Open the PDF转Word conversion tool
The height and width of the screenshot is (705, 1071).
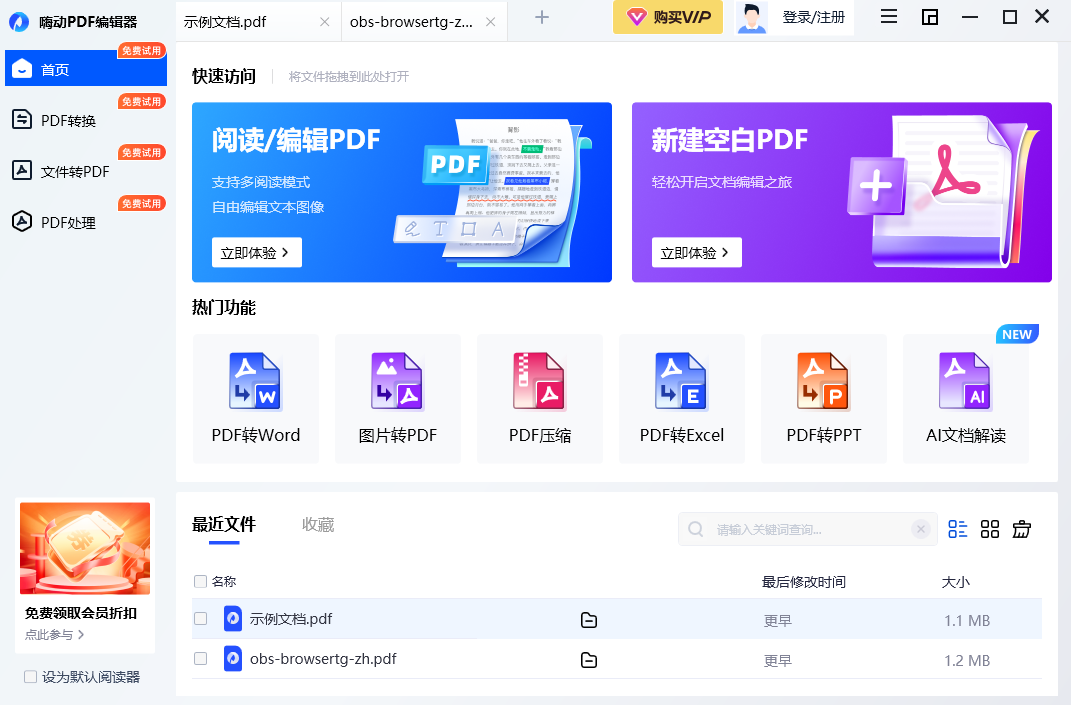[256, 398]
